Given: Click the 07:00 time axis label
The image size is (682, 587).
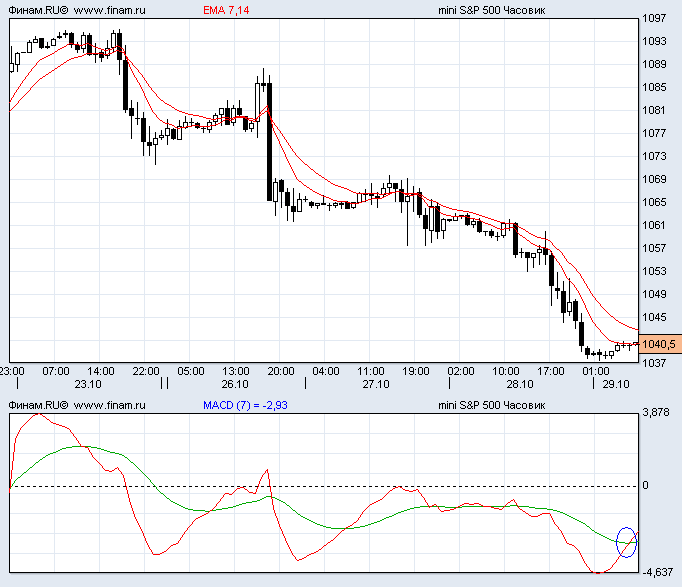Looking at the screenshot, I should coord(56,371).
